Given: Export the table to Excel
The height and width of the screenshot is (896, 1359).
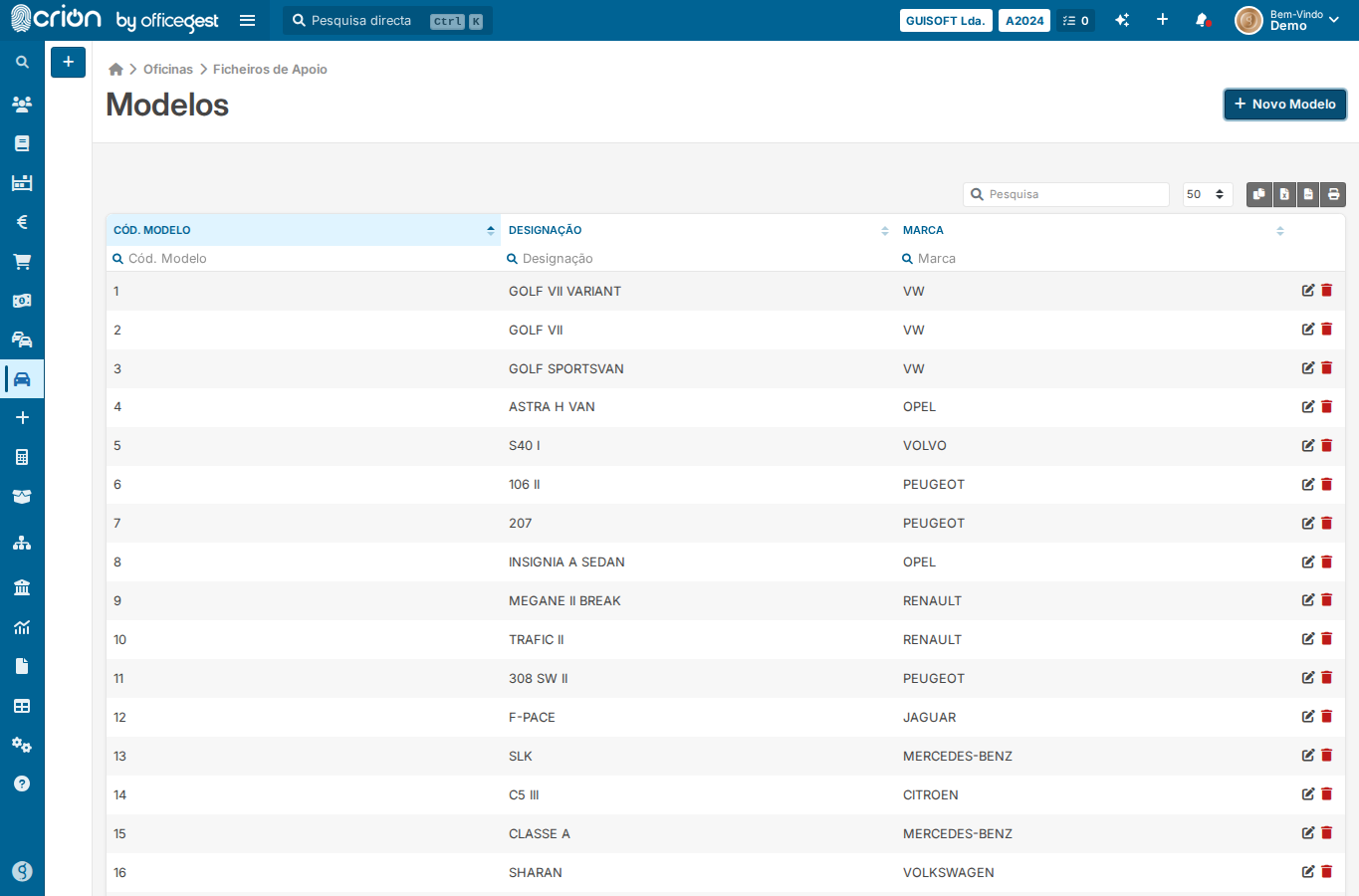Looking at the screenshot, I should point(1284,194).
